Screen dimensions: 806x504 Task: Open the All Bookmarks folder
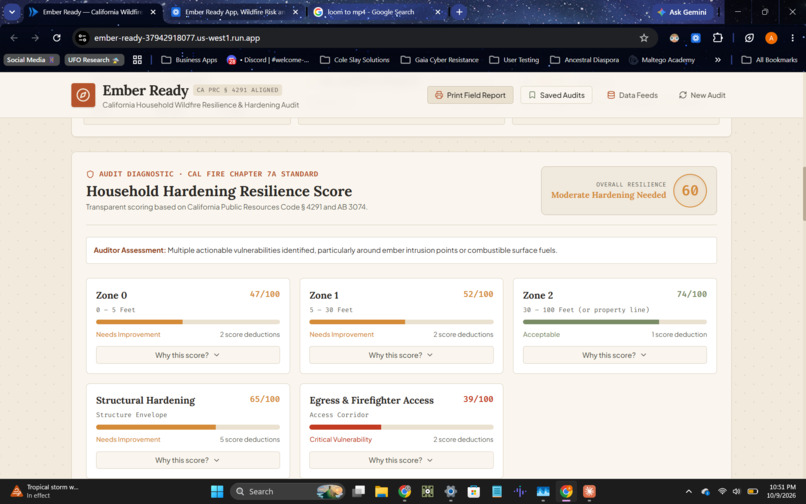click(770, 60)
